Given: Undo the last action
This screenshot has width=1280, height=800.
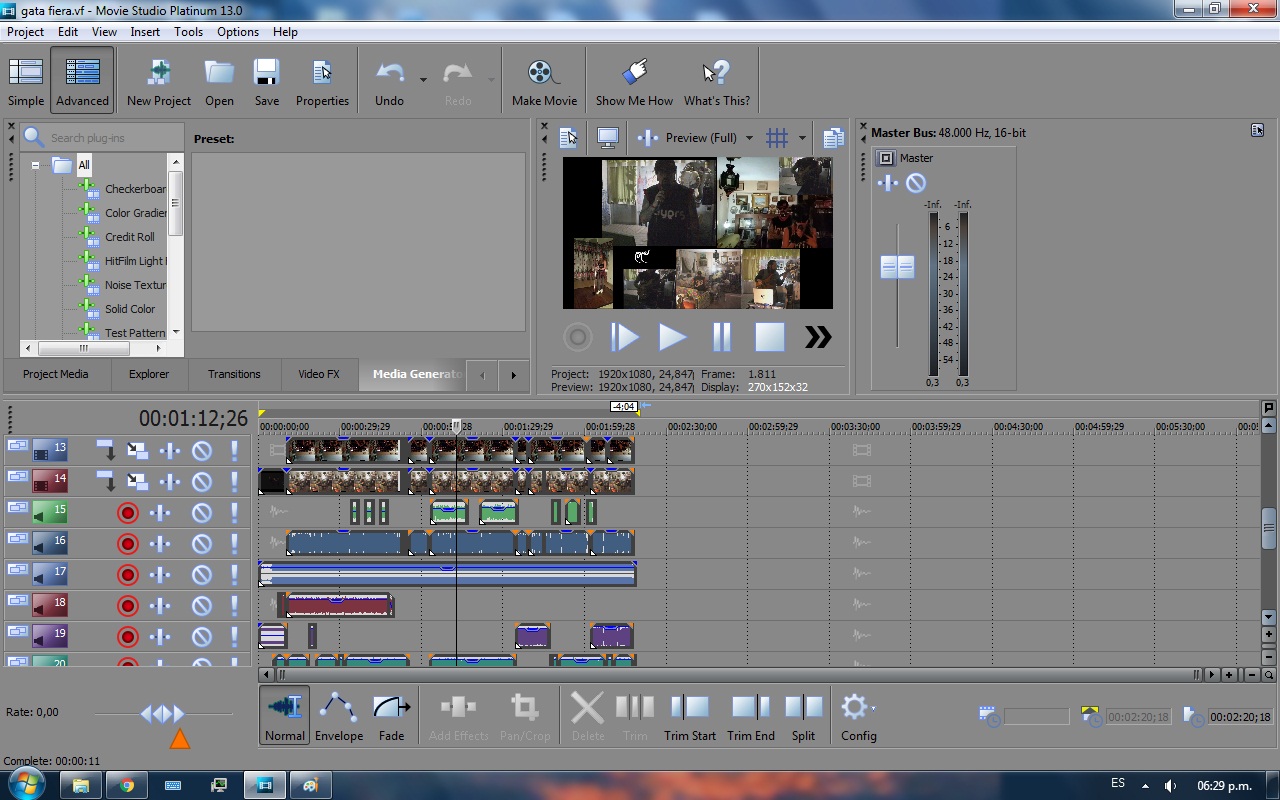Looking at the screenshot, I should pos(389,81).
